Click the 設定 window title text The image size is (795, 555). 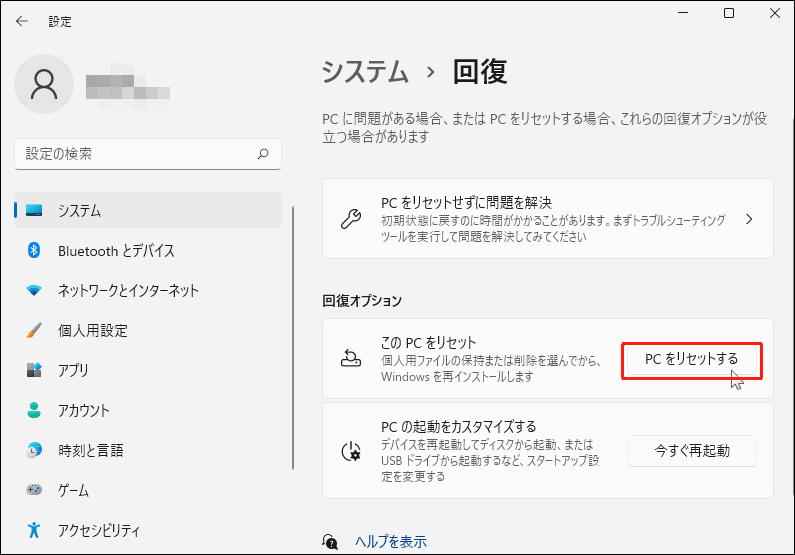(x=60, y=21)
